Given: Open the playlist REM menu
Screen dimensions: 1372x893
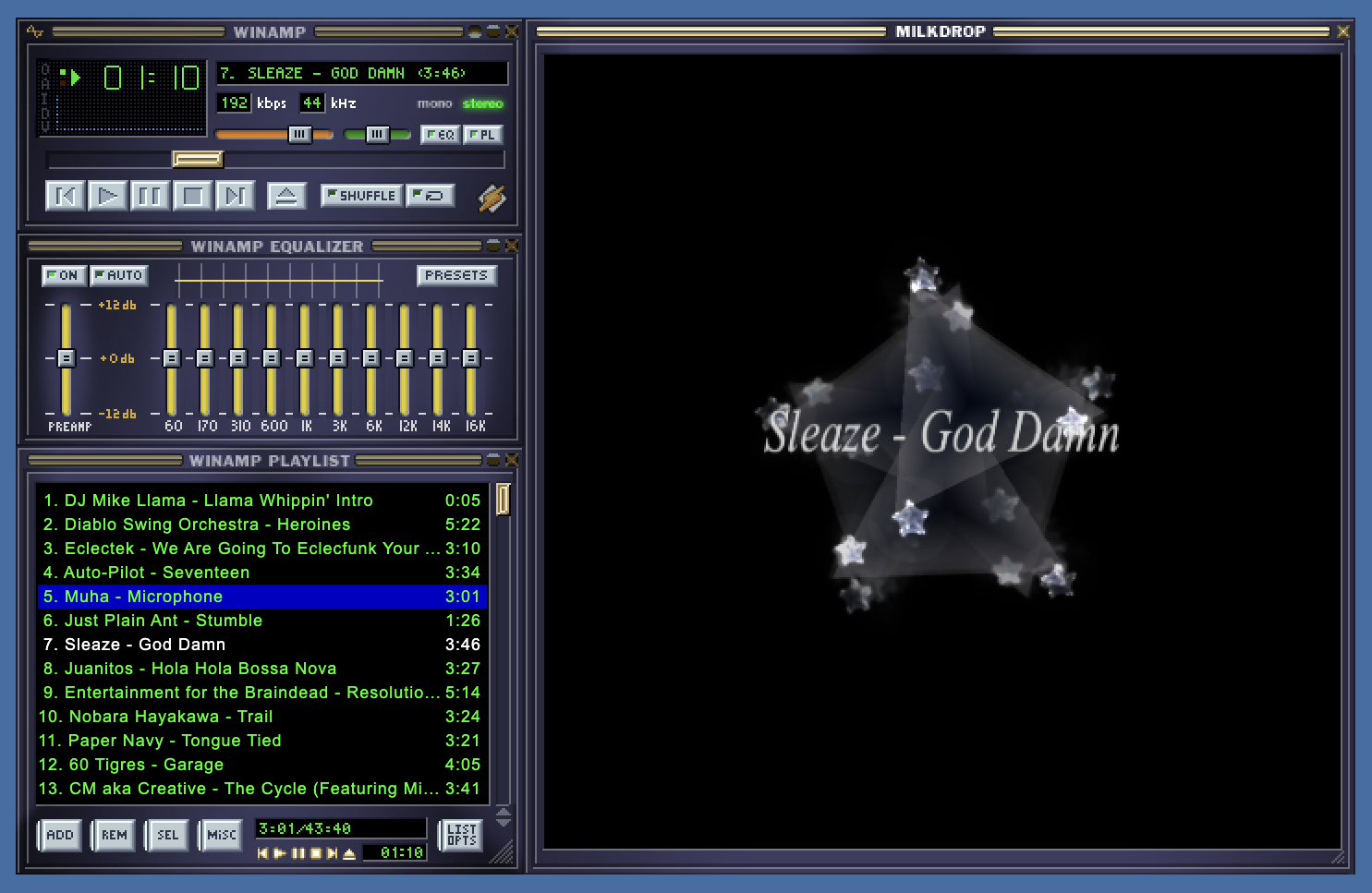Looking at the screenshot, I should coord(115,835).
